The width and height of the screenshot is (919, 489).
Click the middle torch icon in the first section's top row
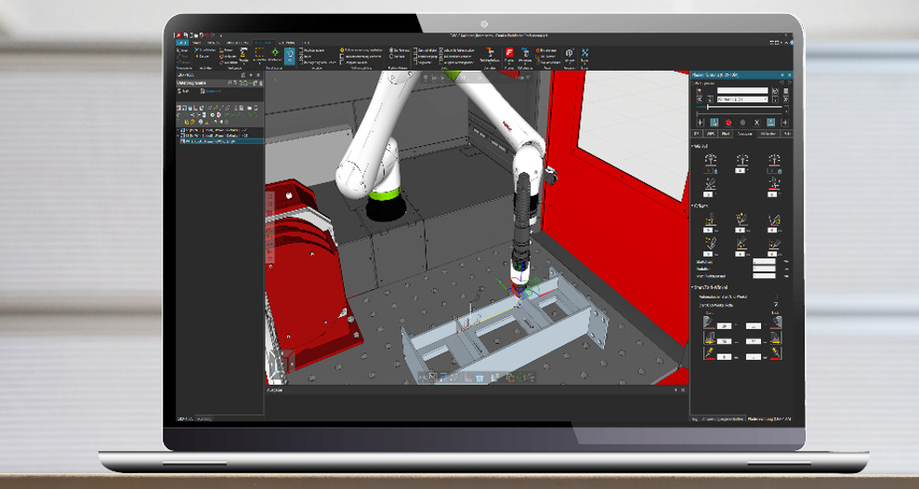tap(742, 160)
